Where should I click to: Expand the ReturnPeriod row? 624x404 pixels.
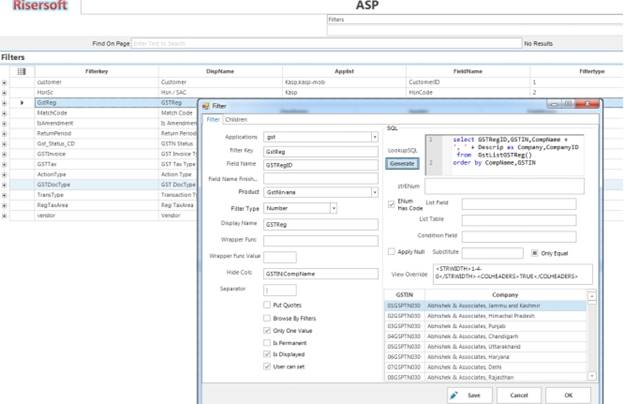tap(4, 134)
